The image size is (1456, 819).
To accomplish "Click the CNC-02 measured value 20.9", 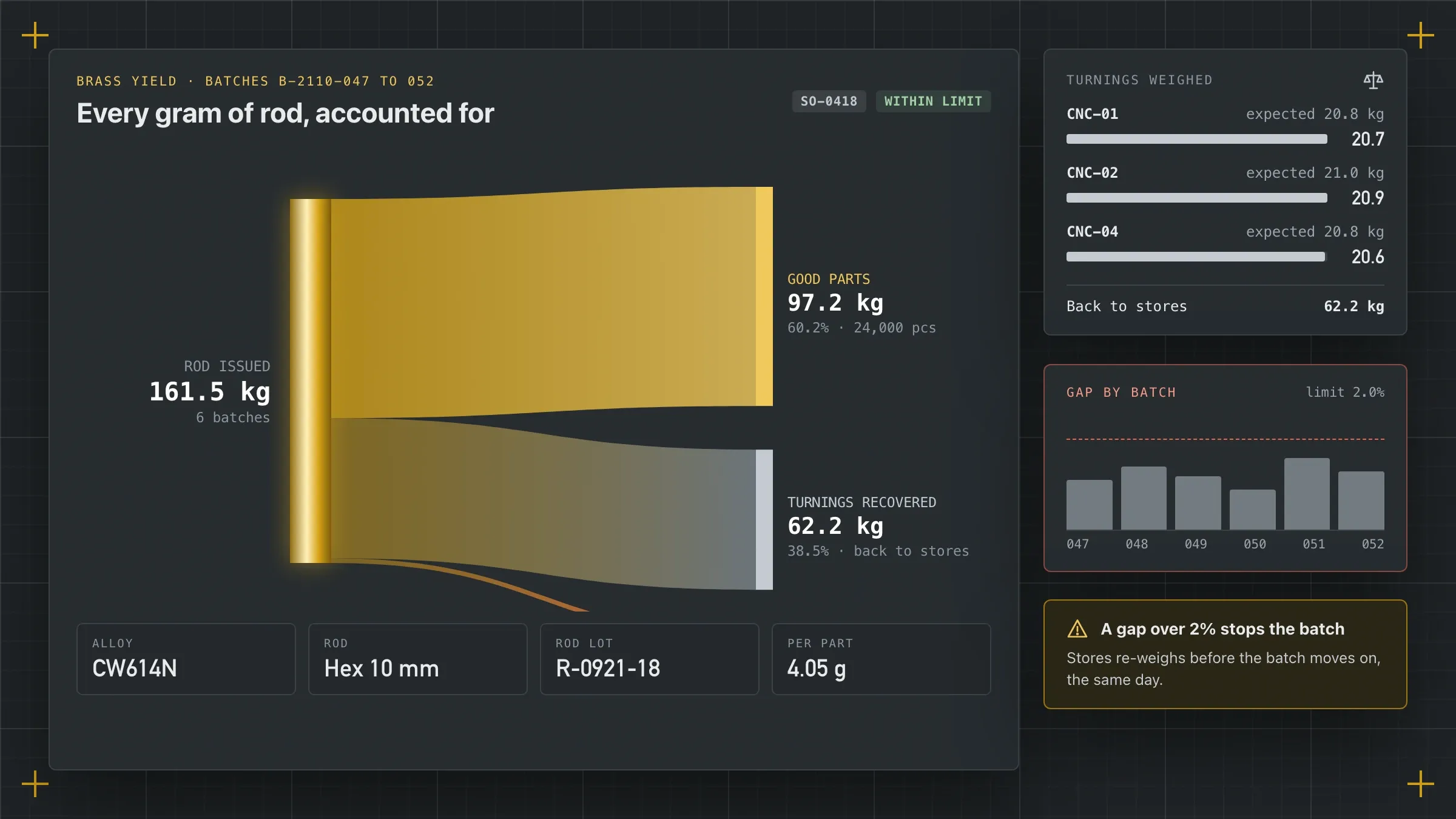I will click(1367, 198).
